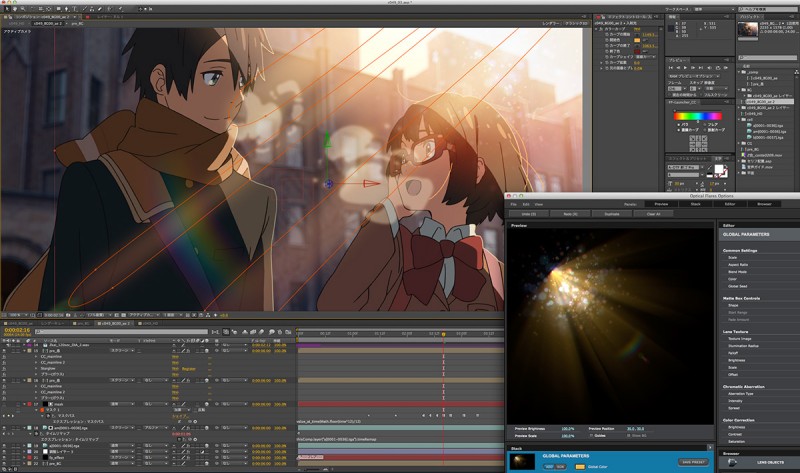Image resolution: width=800 pixels, height=473 pixels.
Task: Expand layer 21 fp_effect twirl arrow
Action: click(24, 458)
